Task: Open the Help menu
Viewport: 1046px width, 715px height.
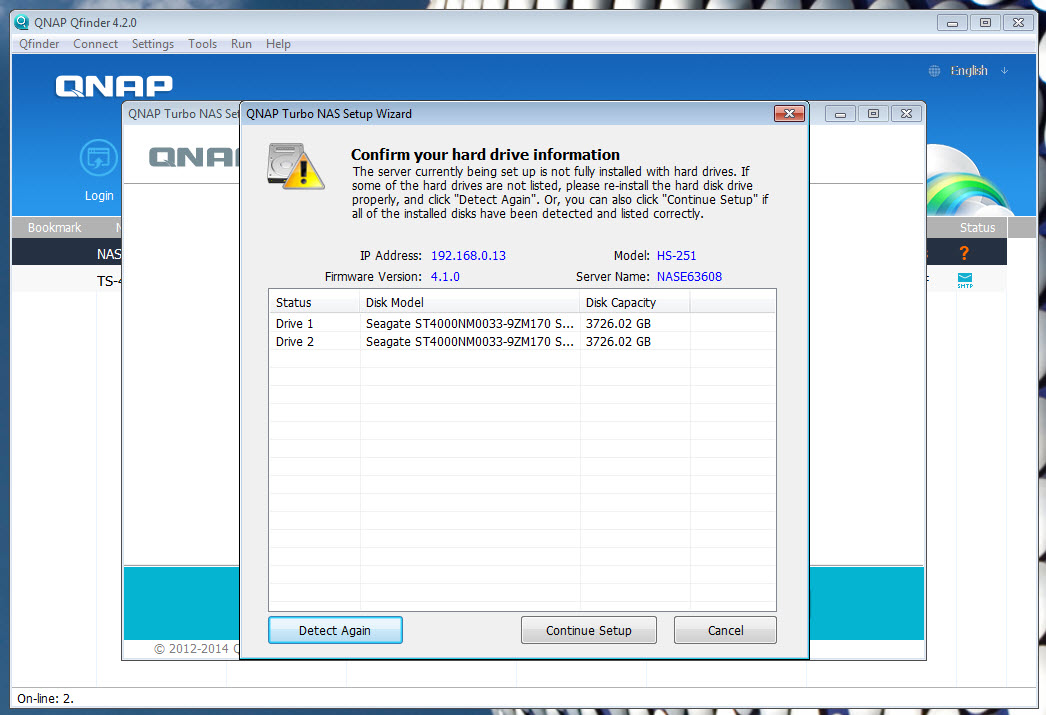Action: coord(278,44)
